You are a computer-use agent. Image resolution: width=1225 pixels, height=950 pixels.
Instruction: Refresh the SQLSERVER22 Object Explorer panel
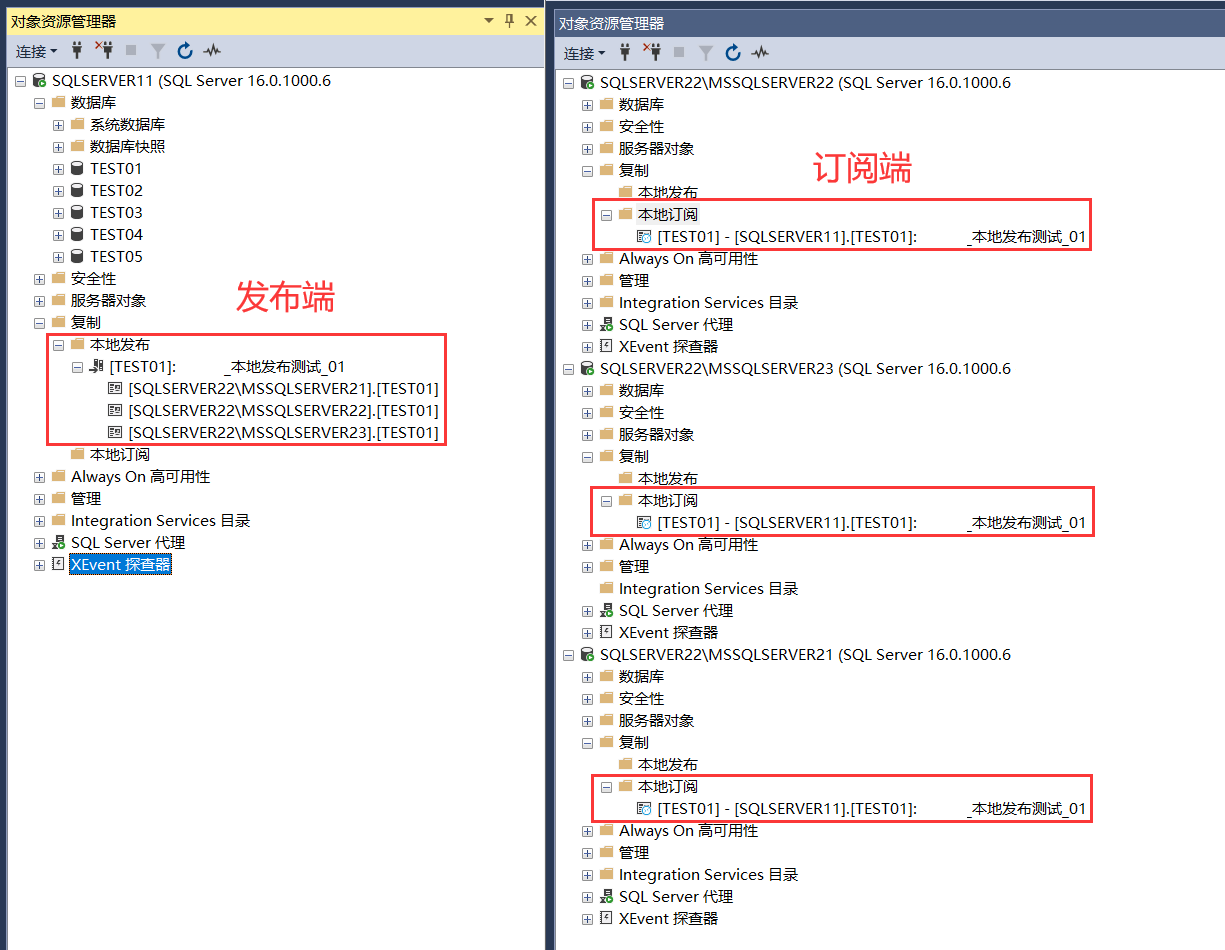pyautogui.click(x=733, y=52)
